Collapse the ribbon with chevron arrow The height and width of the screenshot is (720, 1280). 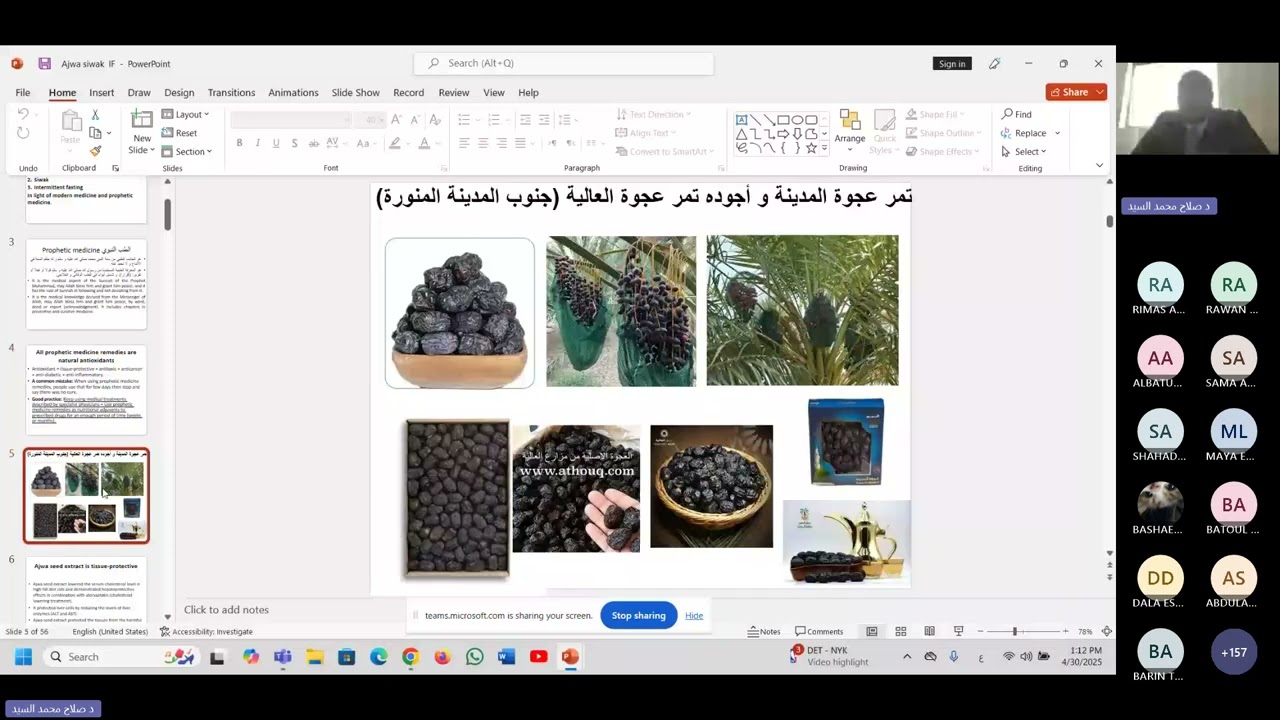coord(1099,166)
